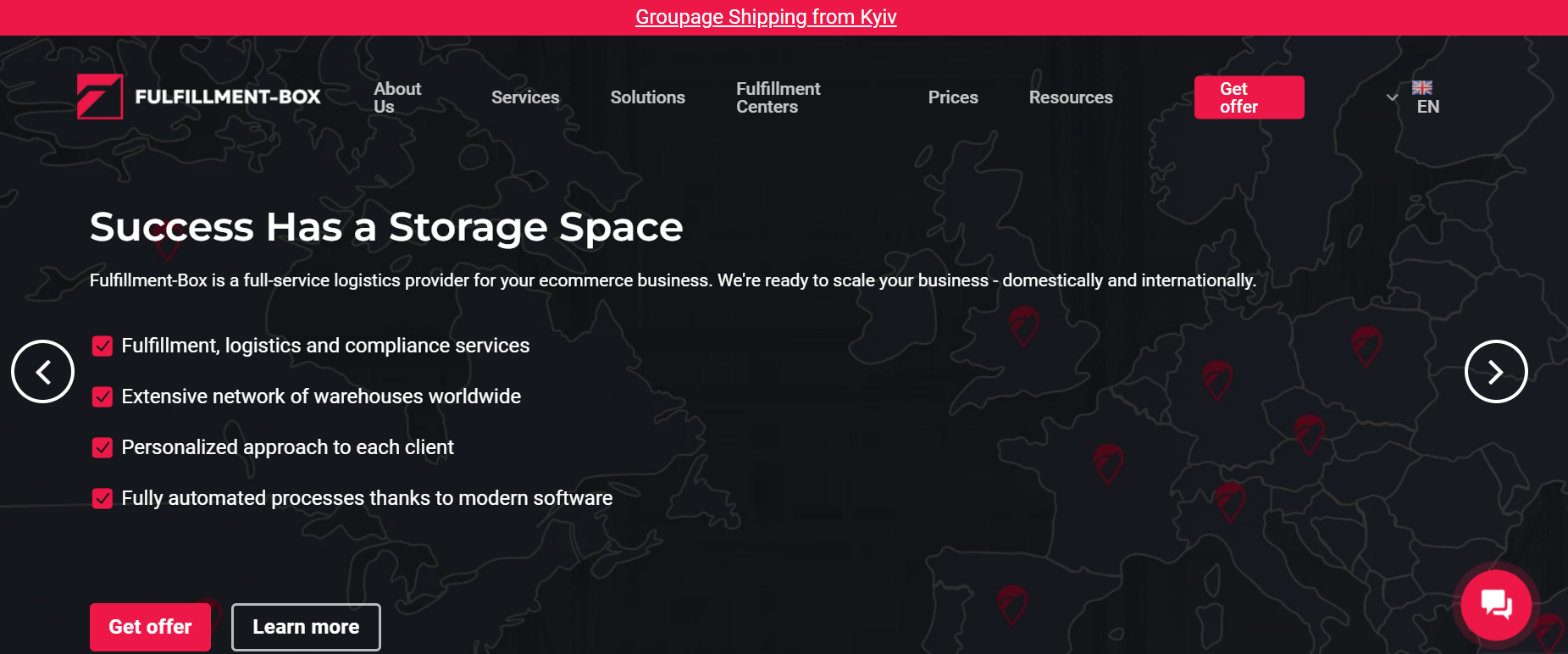Screen dimensions: 1568x654
Task: Open Fulfillment Centers menu item
Action: click(778, 97)
